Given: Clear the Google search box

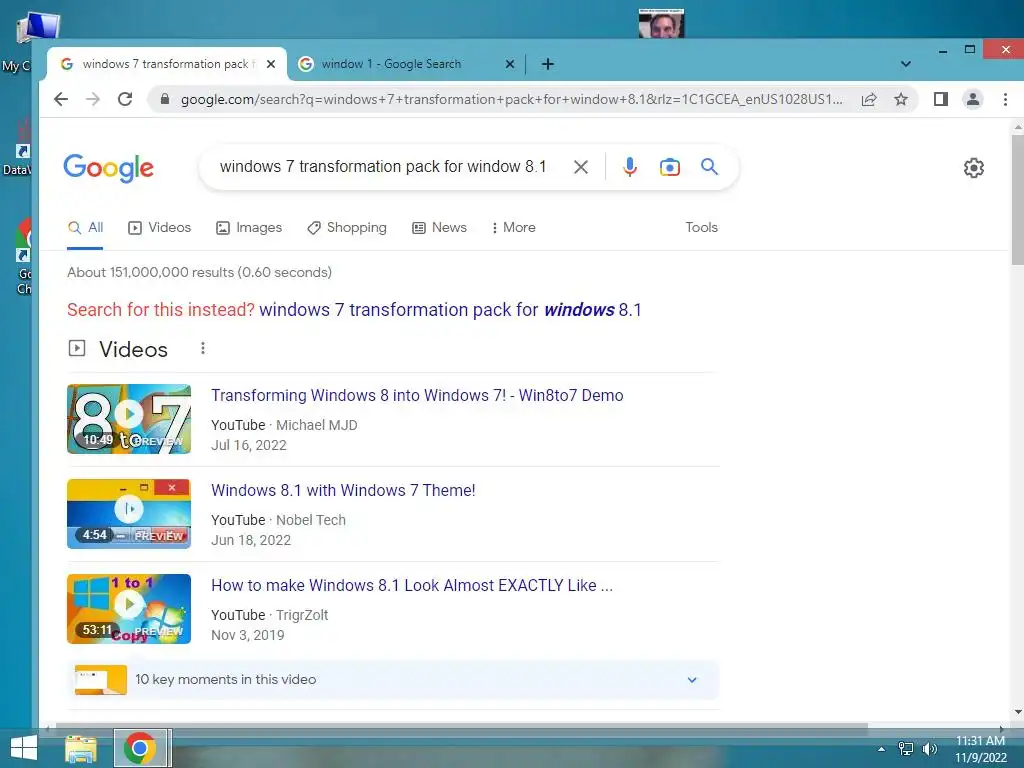Looking at the screenshot, I should coord(581,167).
